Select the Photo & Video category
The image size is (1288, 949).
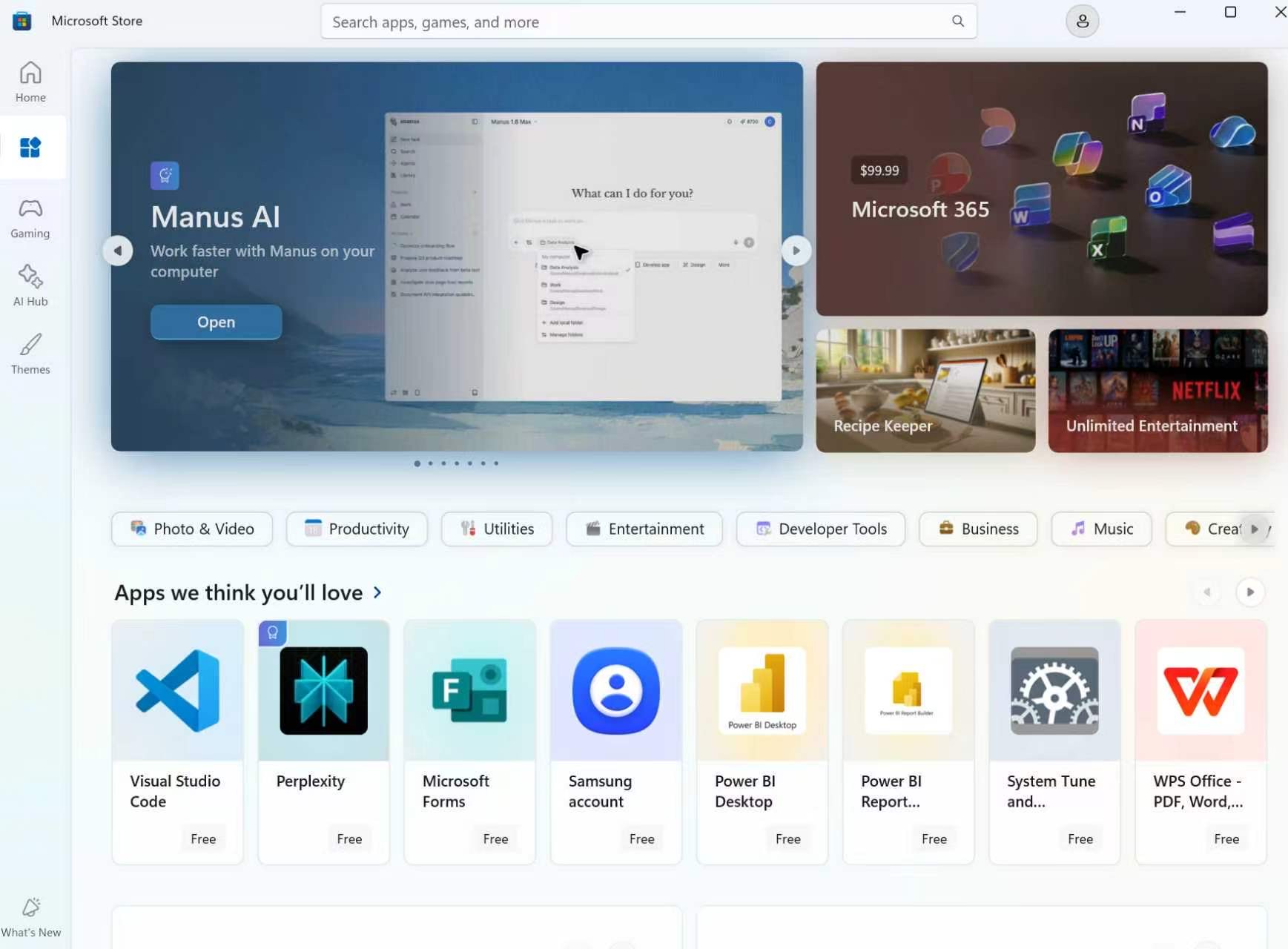point(192,529)
